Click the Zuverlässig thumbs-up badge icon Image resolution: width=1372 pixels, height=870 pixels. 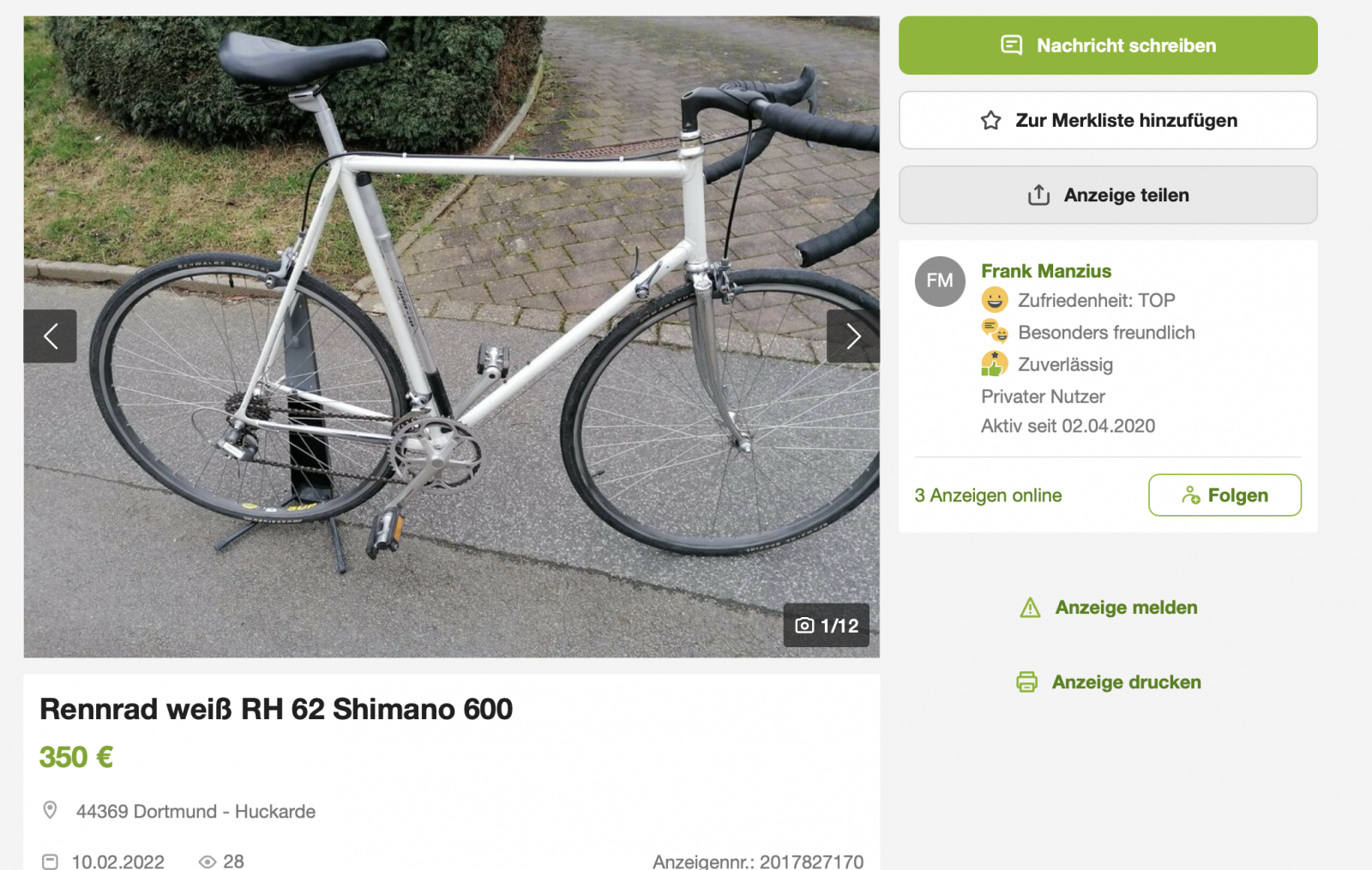(x=995, y=364)
